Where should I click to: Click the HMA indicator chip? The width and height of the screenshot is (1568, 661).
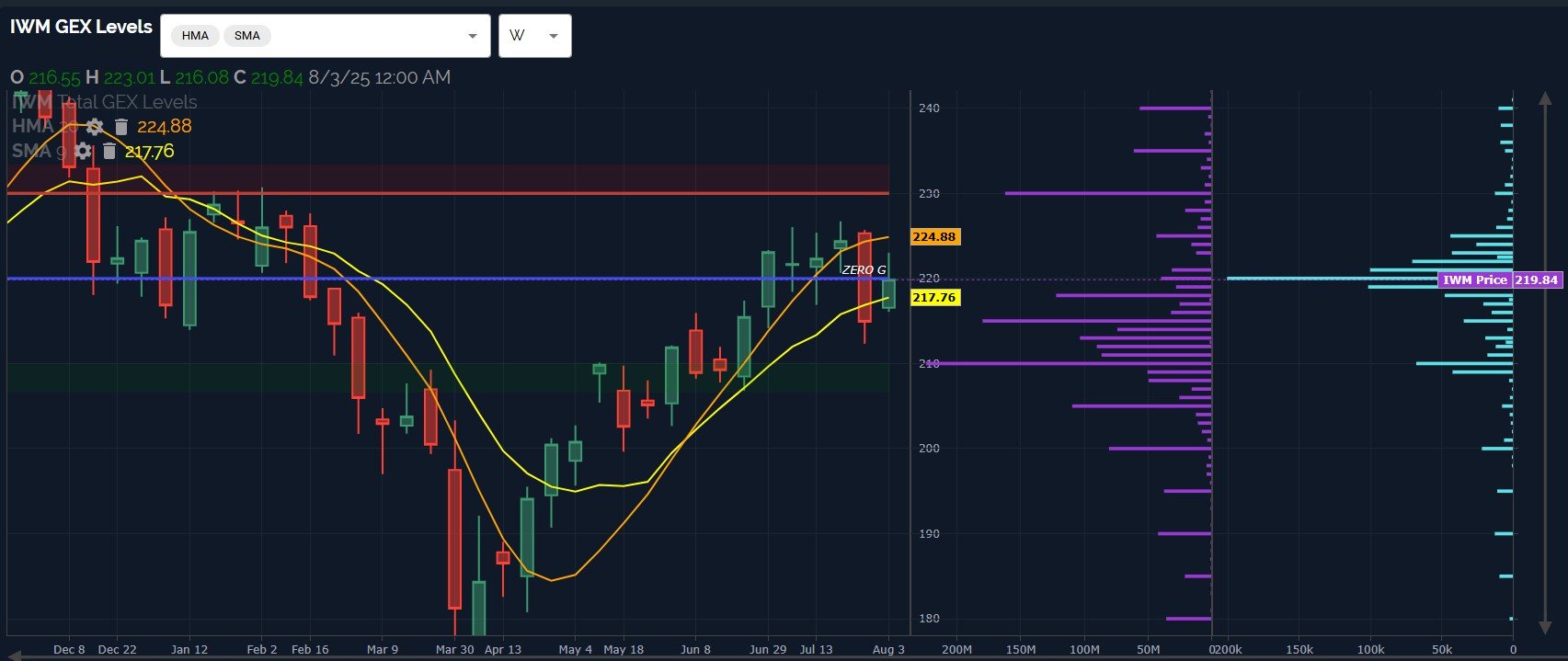(195, 36)
